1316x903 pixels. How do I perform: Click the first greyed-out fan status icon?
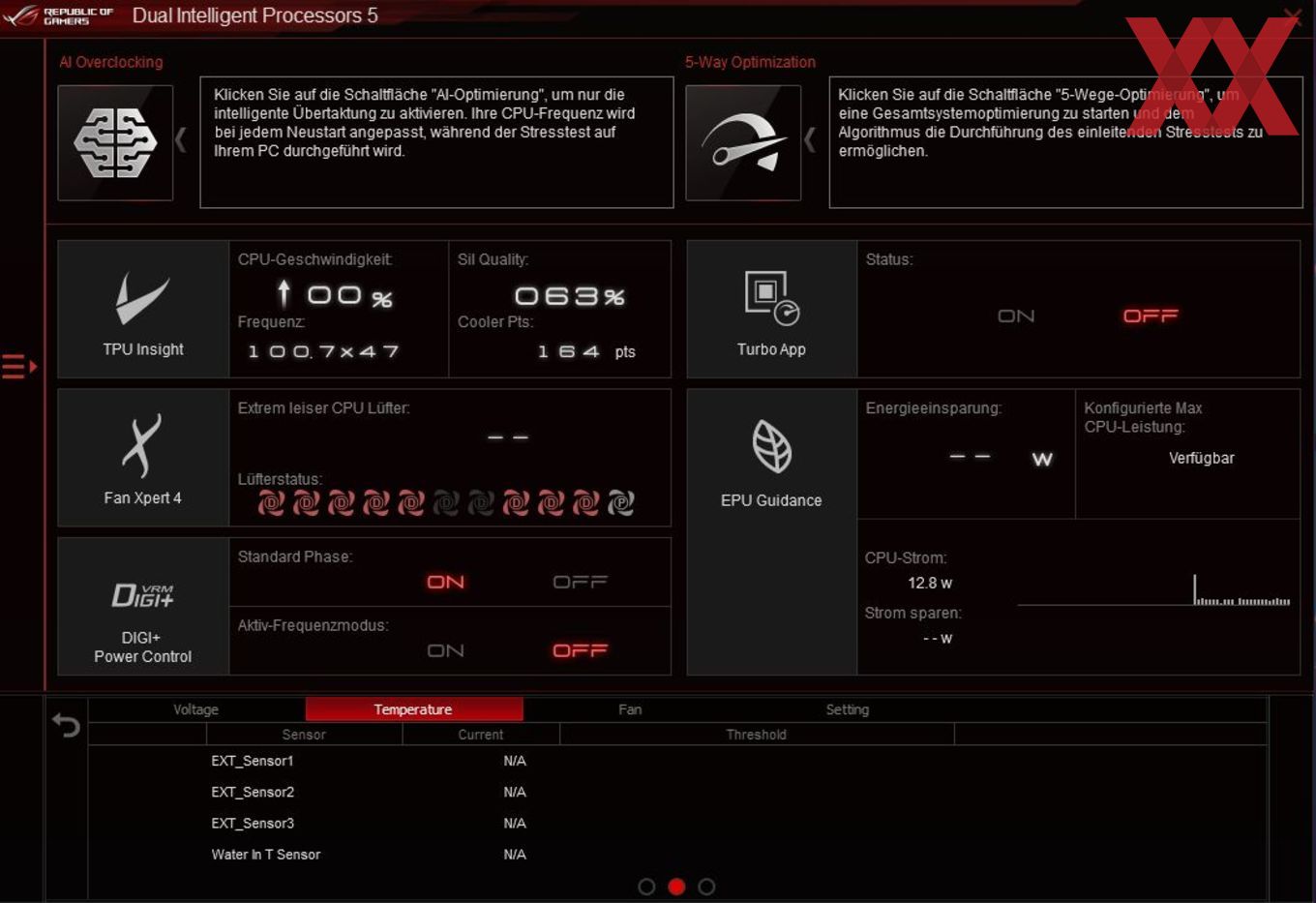click(446, 502)
